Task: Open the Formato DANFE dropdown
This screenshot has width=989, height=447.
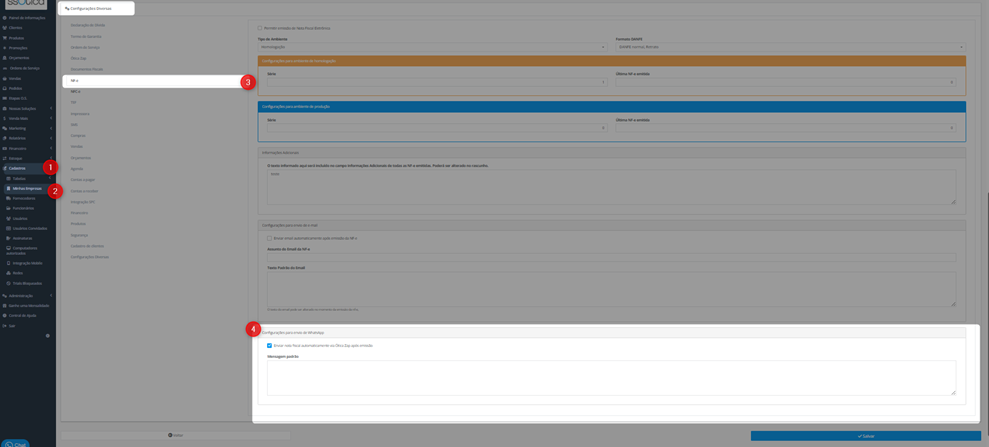Action: (x=790, y=47)
